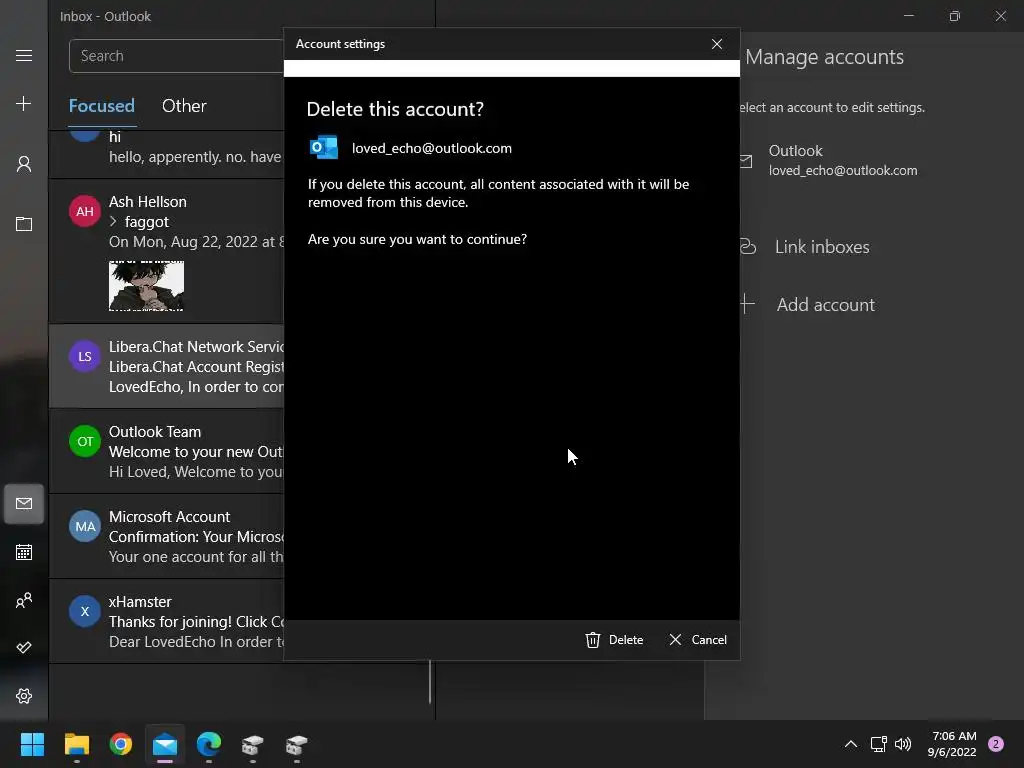Image resolution: width=1024 pixels, height=768 pixels.
Task: Open Settings gear in sidebar
Action: click(24, 696)
